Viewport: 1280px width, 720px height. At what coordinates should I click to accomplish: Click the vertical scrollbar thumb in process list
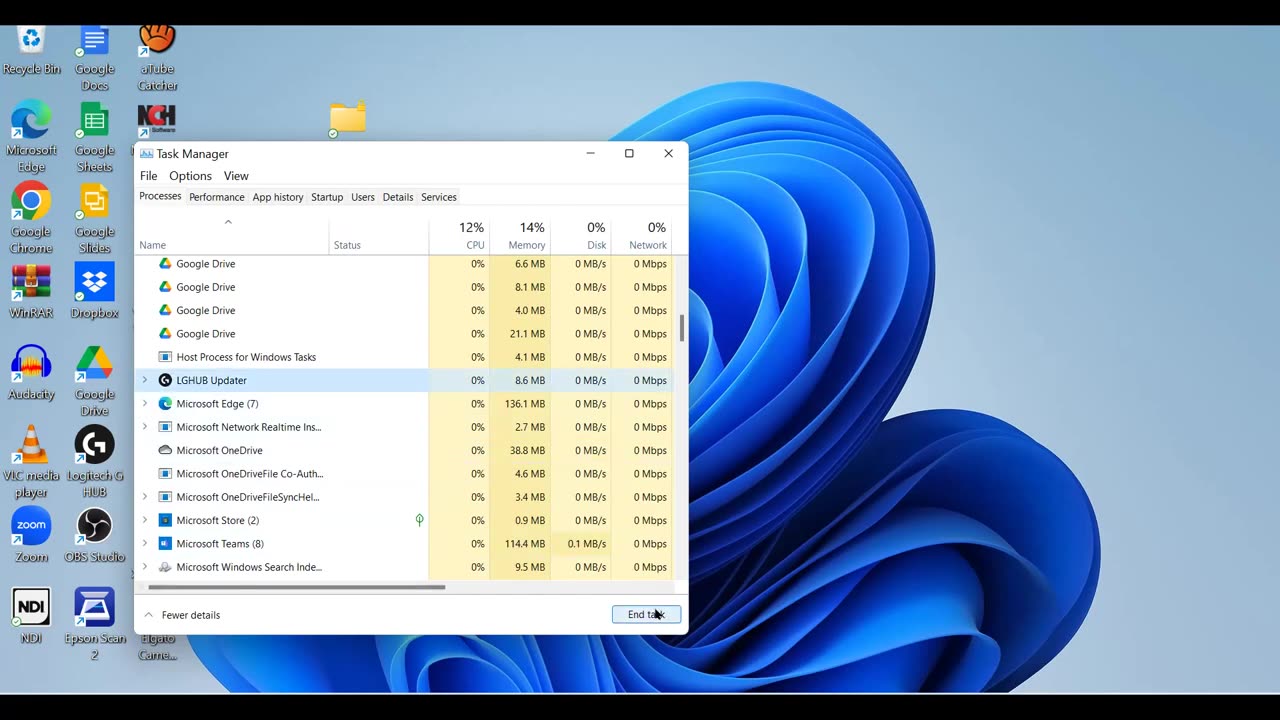pyautogui.click(x=682, y=328)
